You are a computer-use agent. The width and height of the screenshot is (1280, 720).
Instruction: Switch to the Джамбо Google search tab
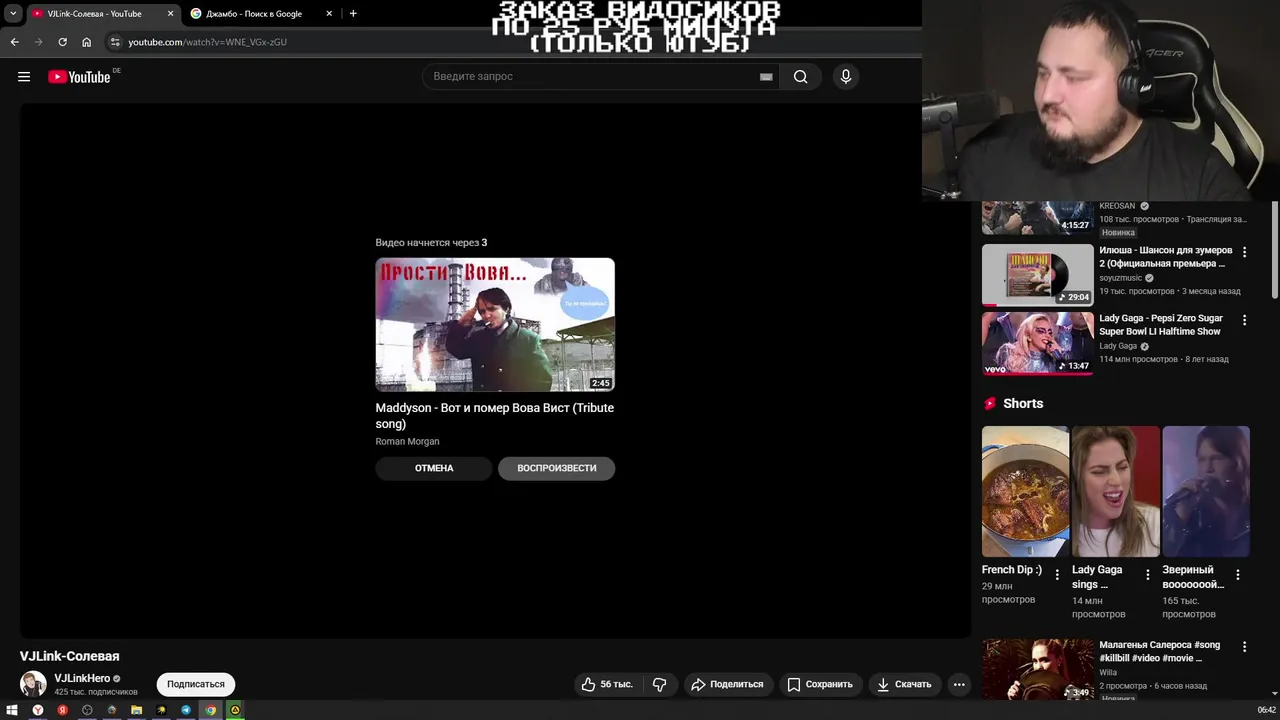coord(262,14)
